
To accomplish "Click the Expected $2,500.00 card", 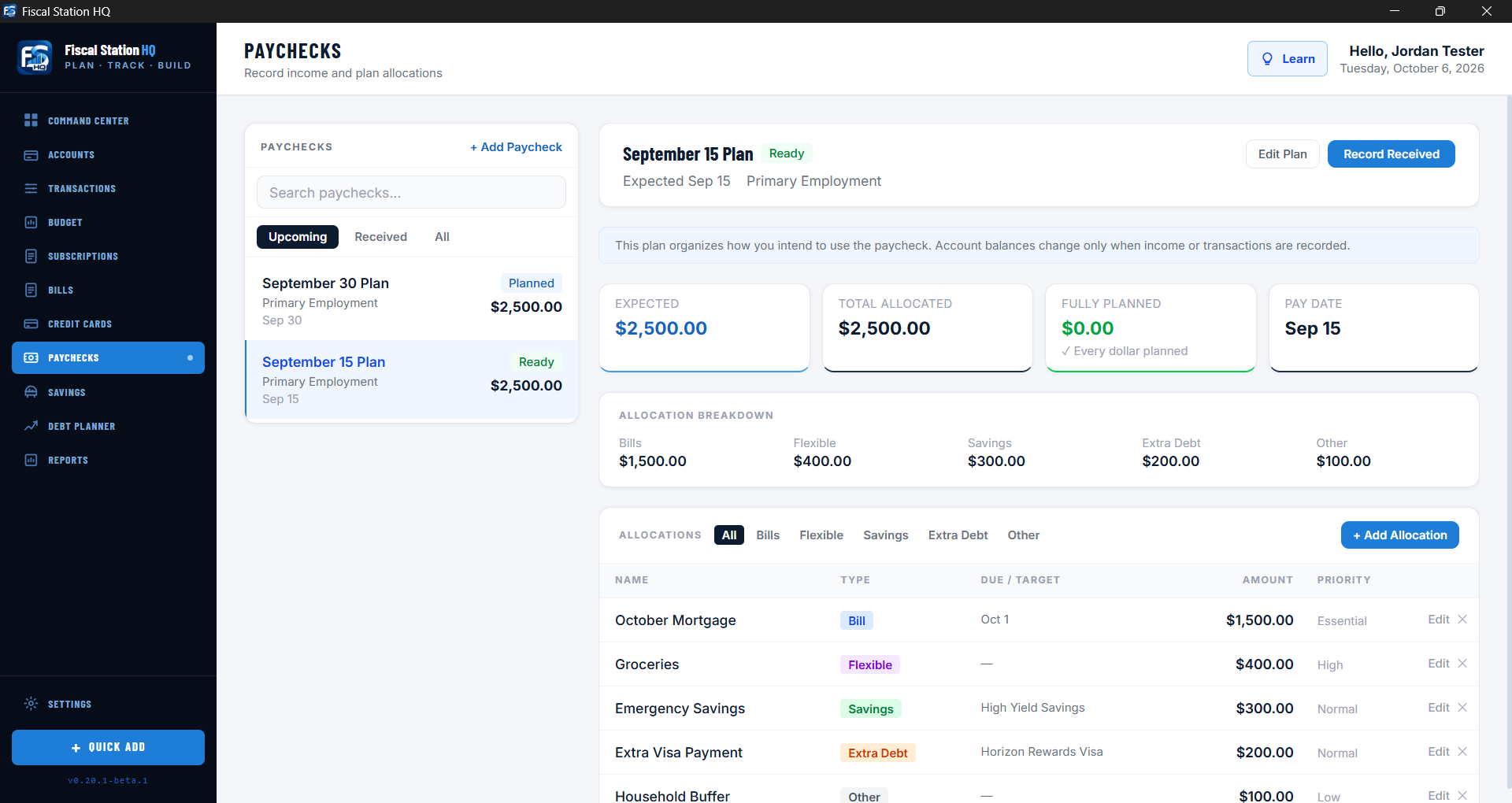I will point(704,327).
